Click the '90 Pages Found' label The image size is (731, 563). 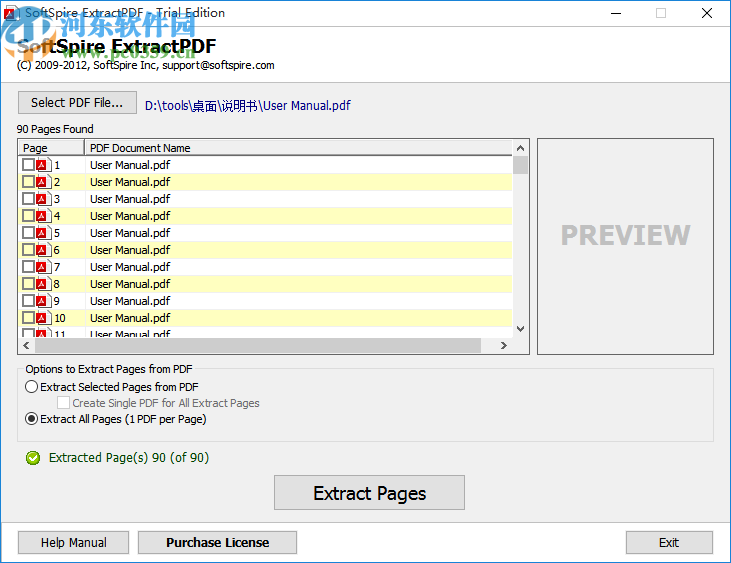(x=55, y=129)
